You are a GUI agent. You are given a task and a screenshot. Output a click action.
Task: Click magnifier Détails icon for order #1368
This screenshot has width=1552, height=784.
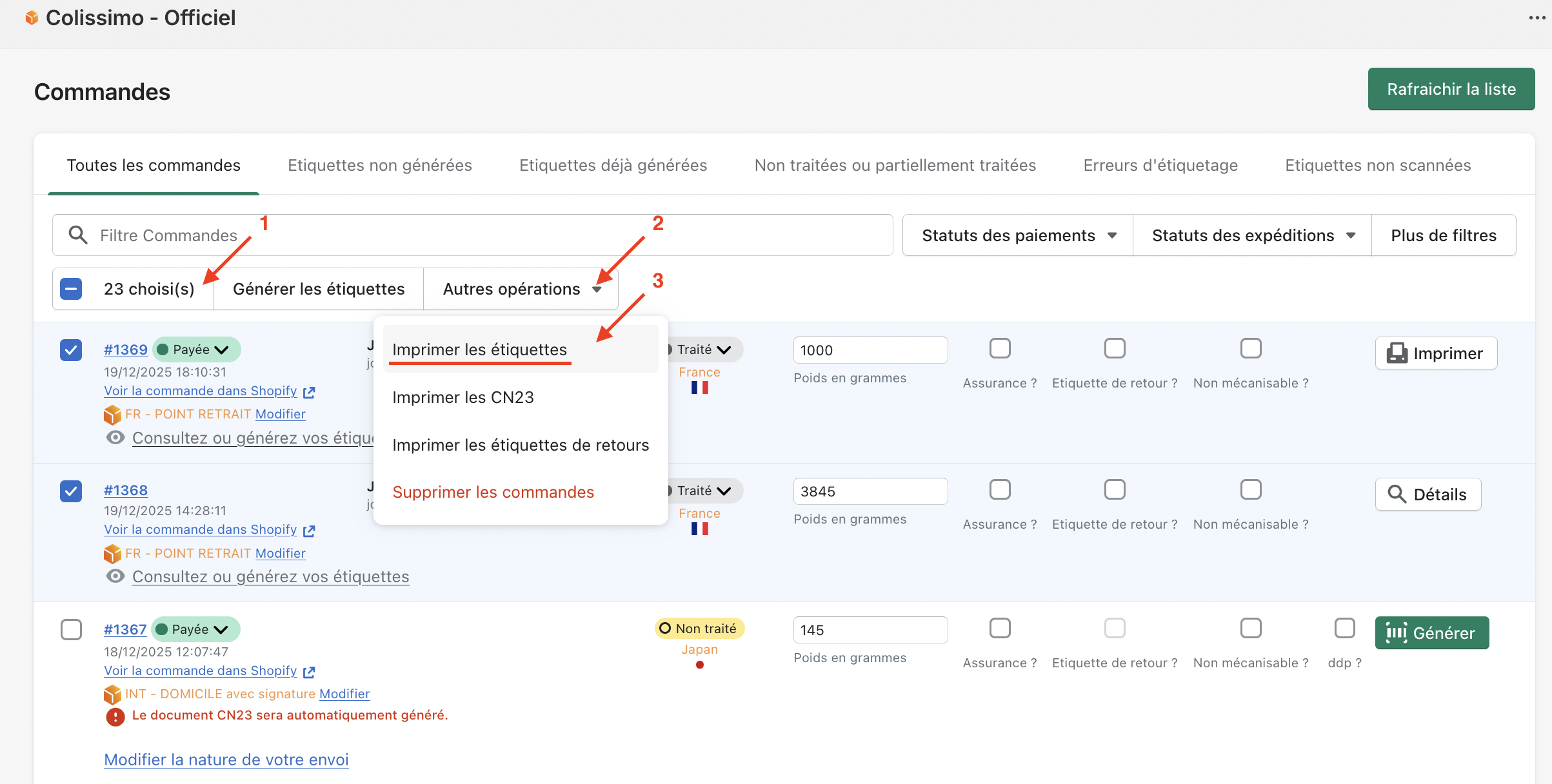[x=1397, y=495]
